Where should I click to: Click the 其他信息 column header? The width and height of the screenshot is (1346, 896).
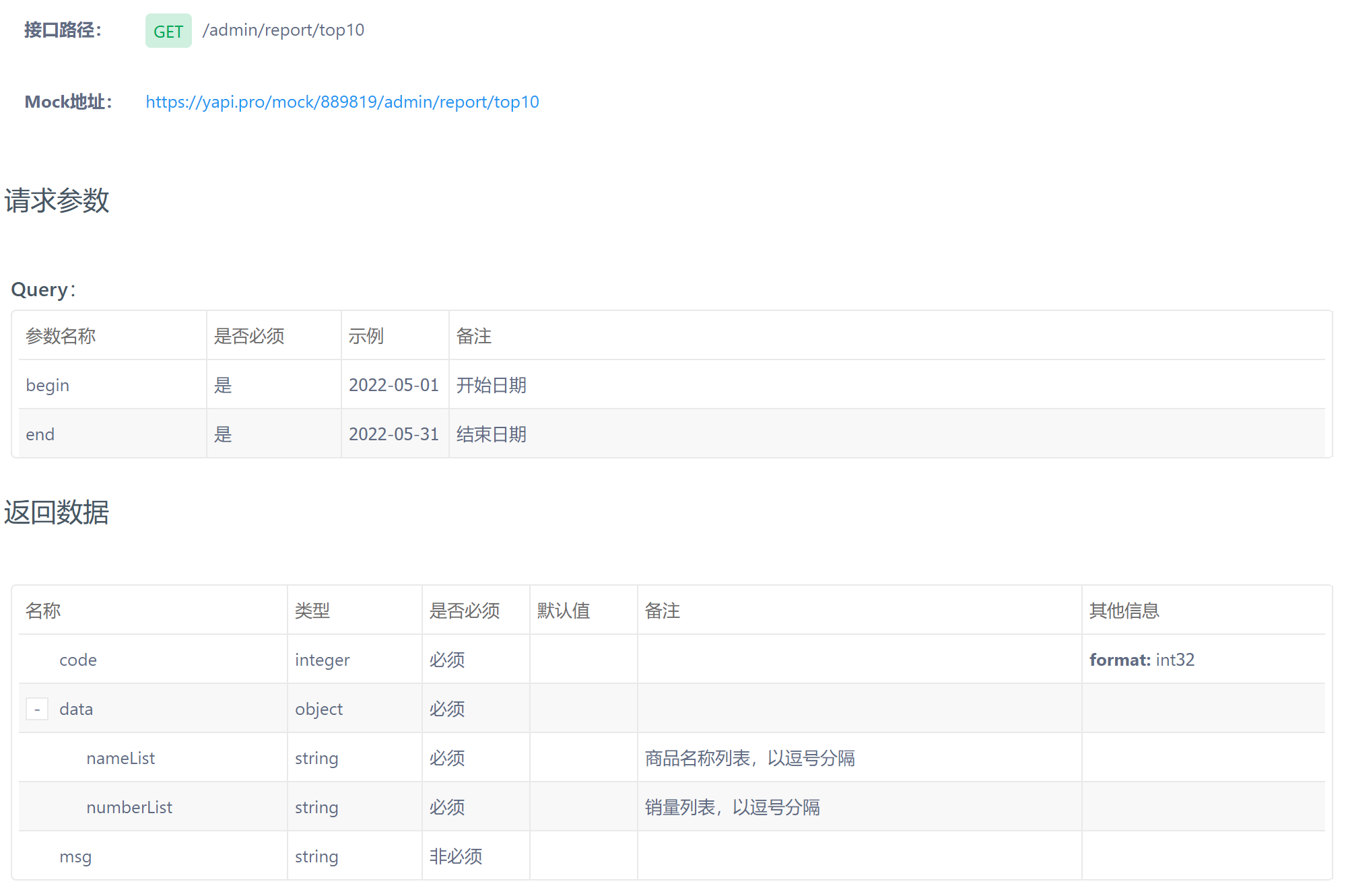[1124, 611]
